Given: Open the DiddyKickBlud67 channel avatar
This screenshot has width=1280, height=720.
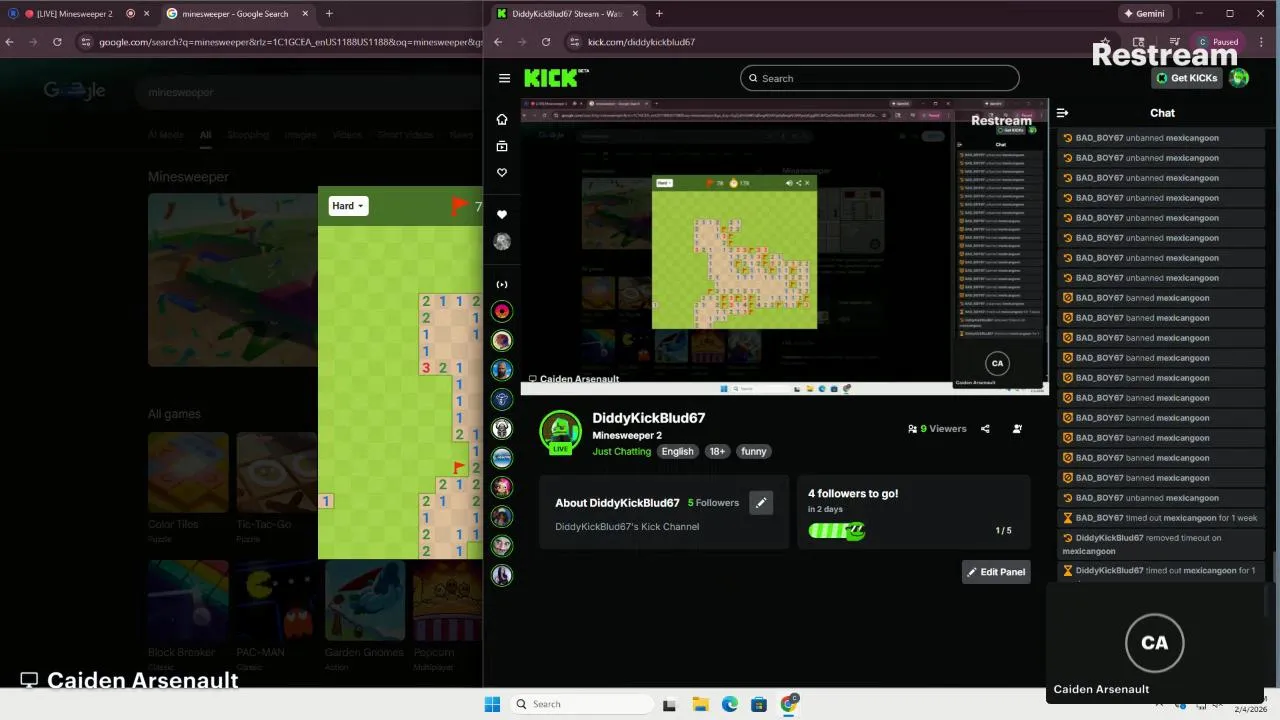Looking at the screenshot, I should coord(560,432).
